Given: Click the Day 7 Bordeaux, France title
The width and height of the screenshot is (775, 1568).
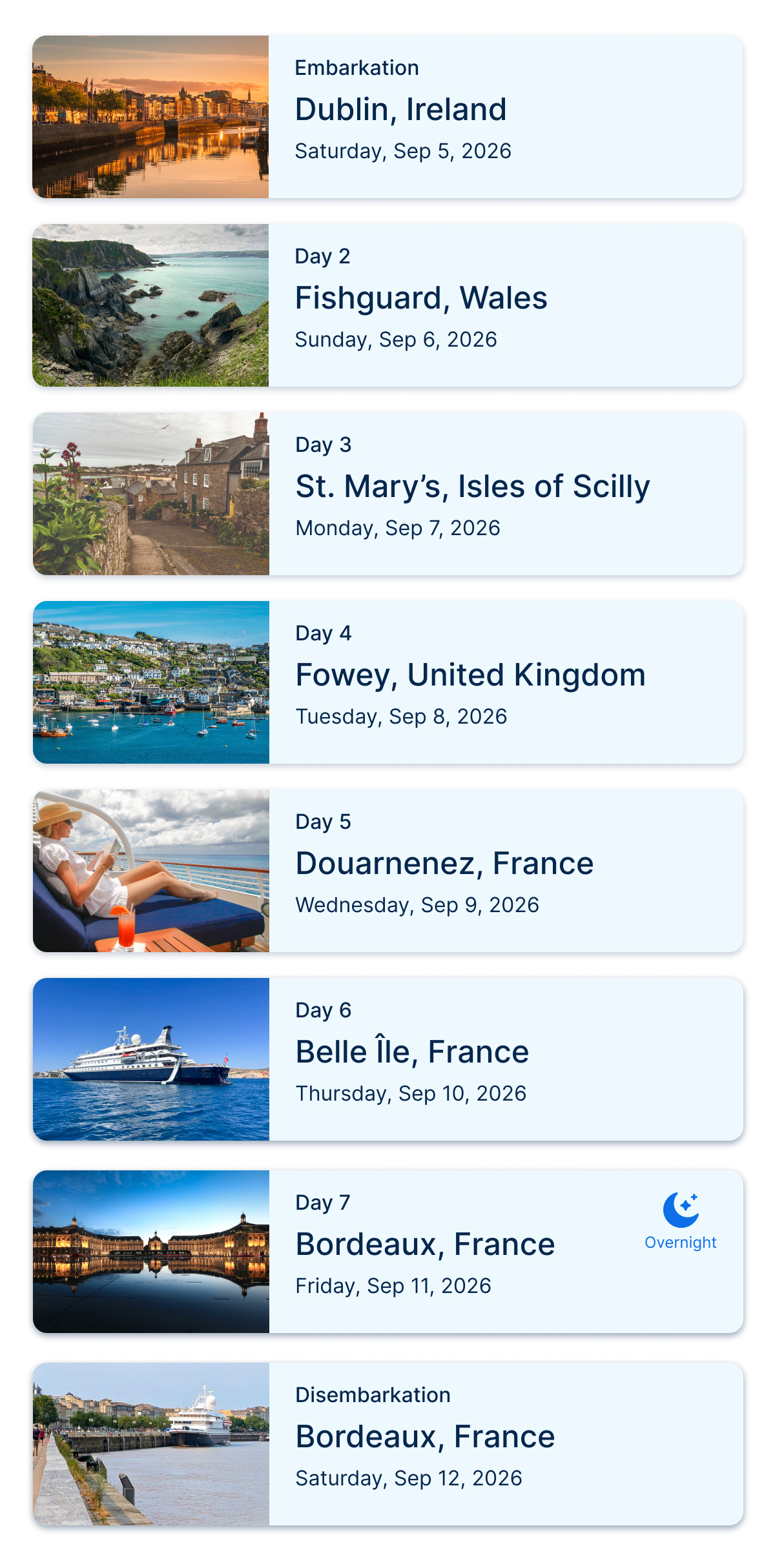Looking at the screenshot, I should (x=425, y=1244).
